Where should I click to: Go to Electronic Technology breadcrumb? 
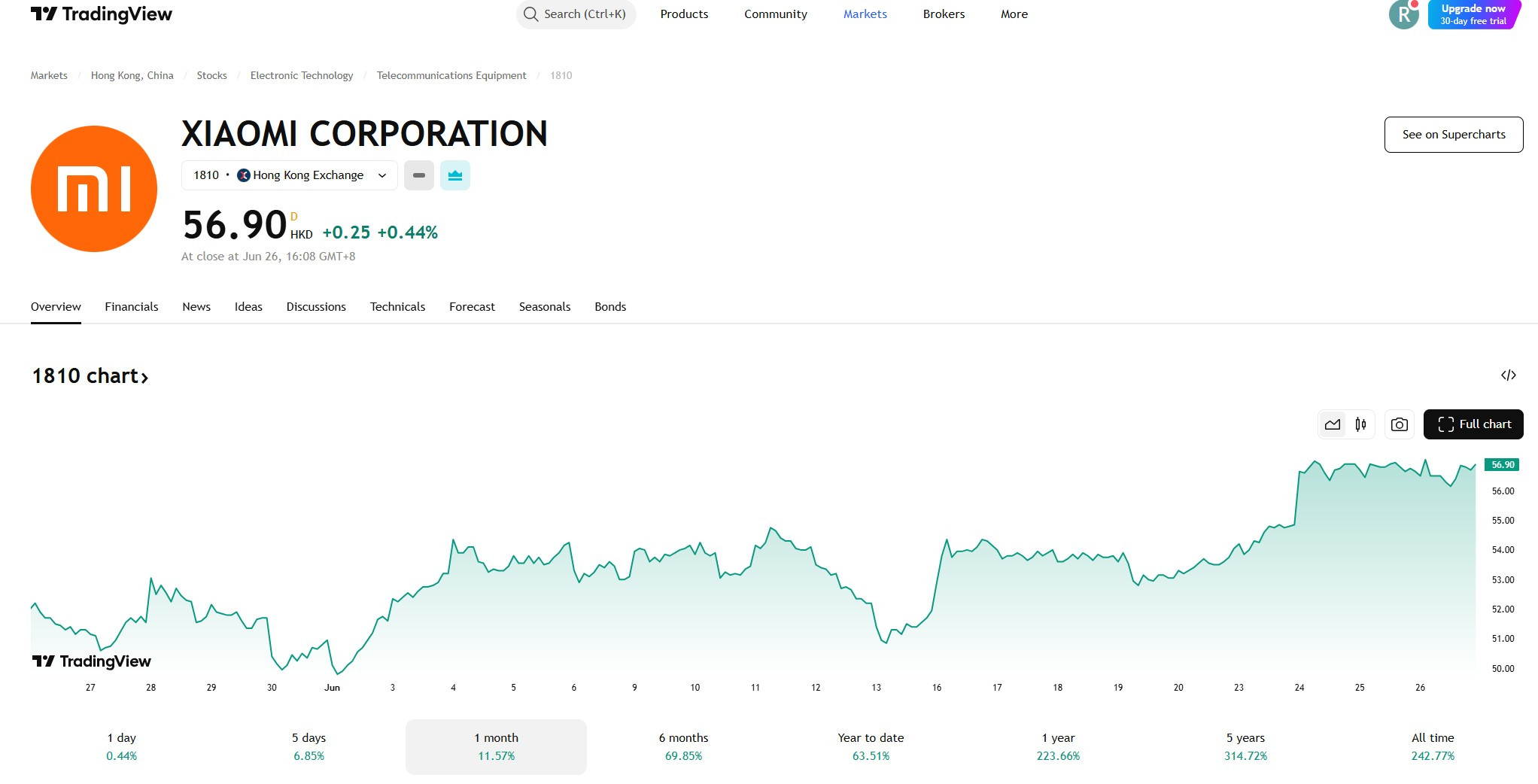(302, 75)
